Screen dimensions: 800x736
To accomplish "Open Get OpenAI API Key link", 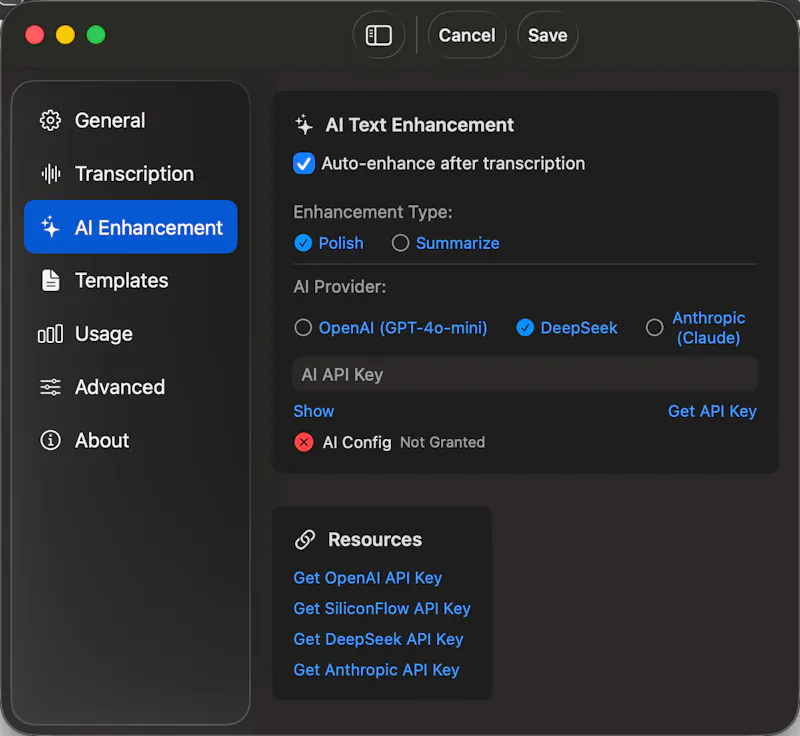I will [x=367, y=578].
